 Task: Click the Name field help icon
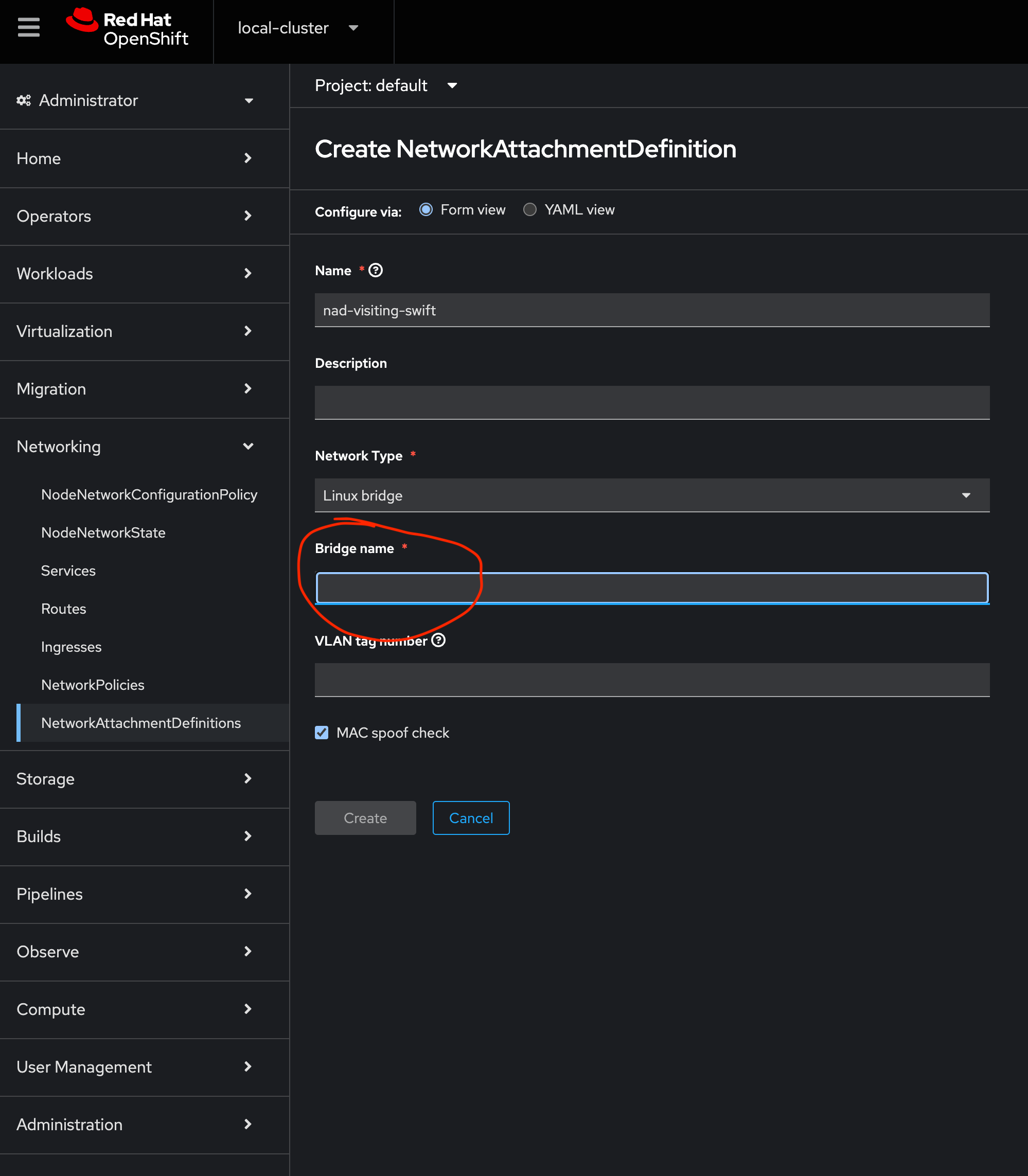tap(375, 270)
